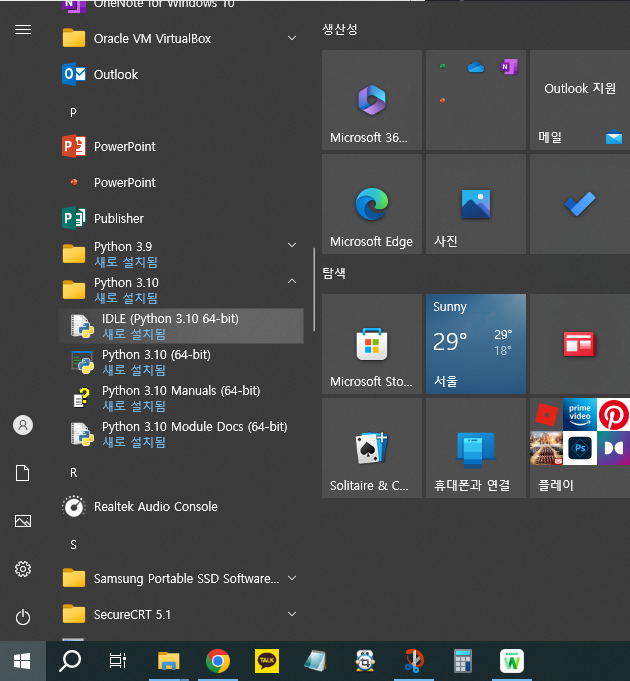Image resolution: width=630 pixels, height=681 pixels.
Task: Open the Solitaire & Casual Games tile
Action: coord(372,448)
